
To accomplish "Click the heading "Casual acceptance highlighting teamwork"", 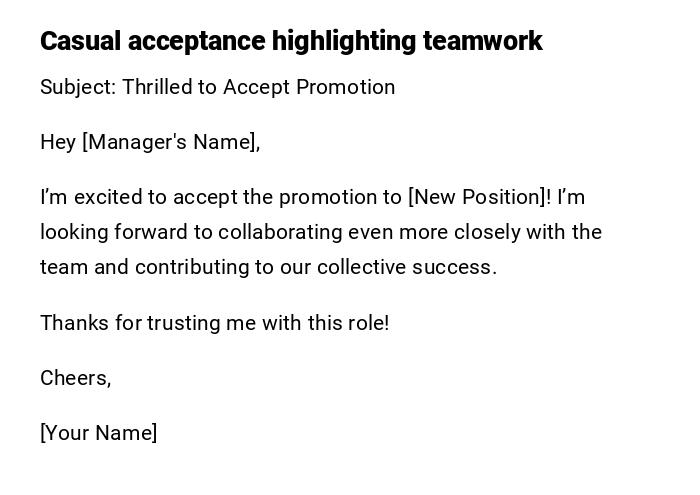I will click(x=291, y=41).
